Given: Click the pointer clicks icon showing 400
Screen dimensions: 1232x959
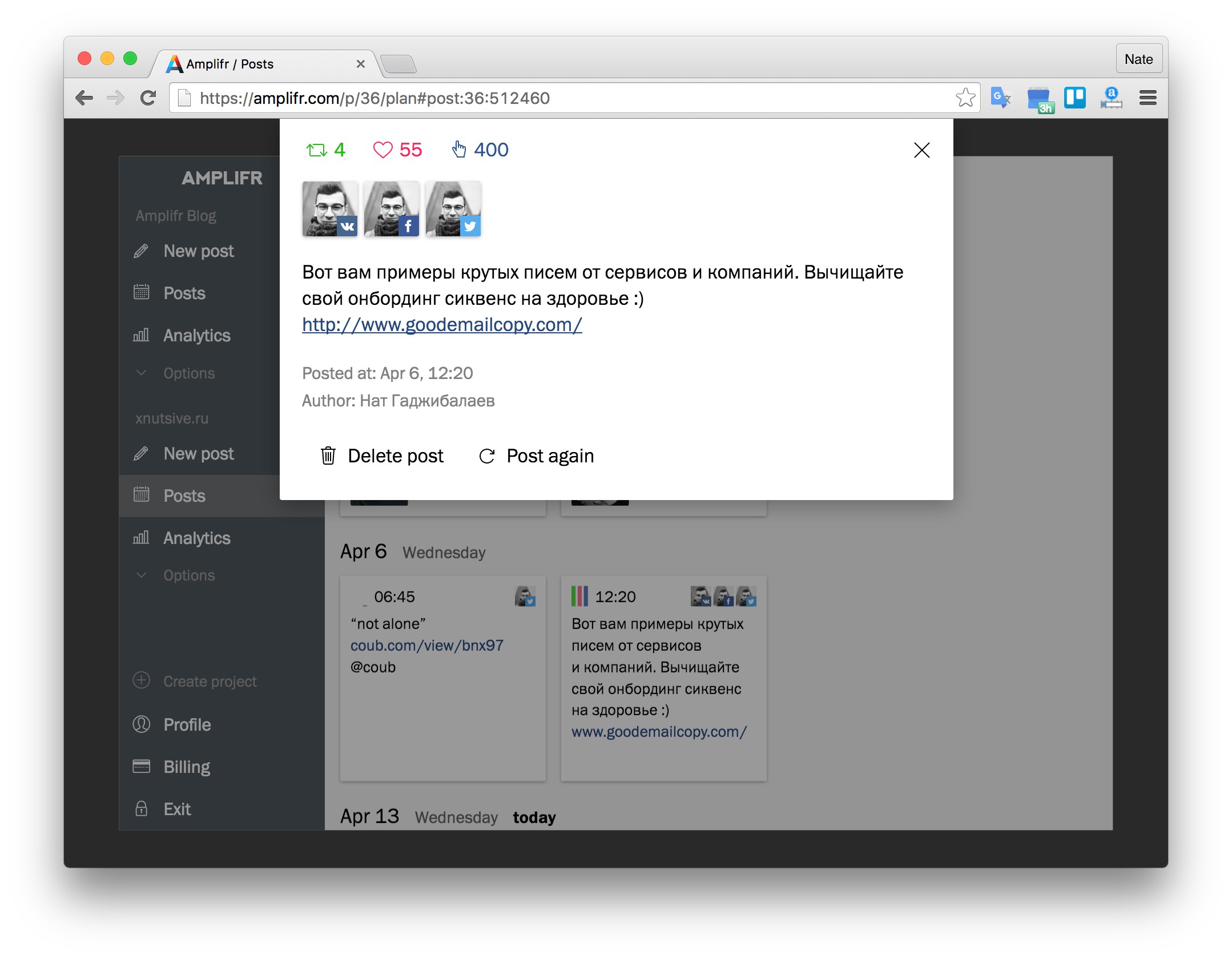Looking at the screenshot, I should 459,150.
